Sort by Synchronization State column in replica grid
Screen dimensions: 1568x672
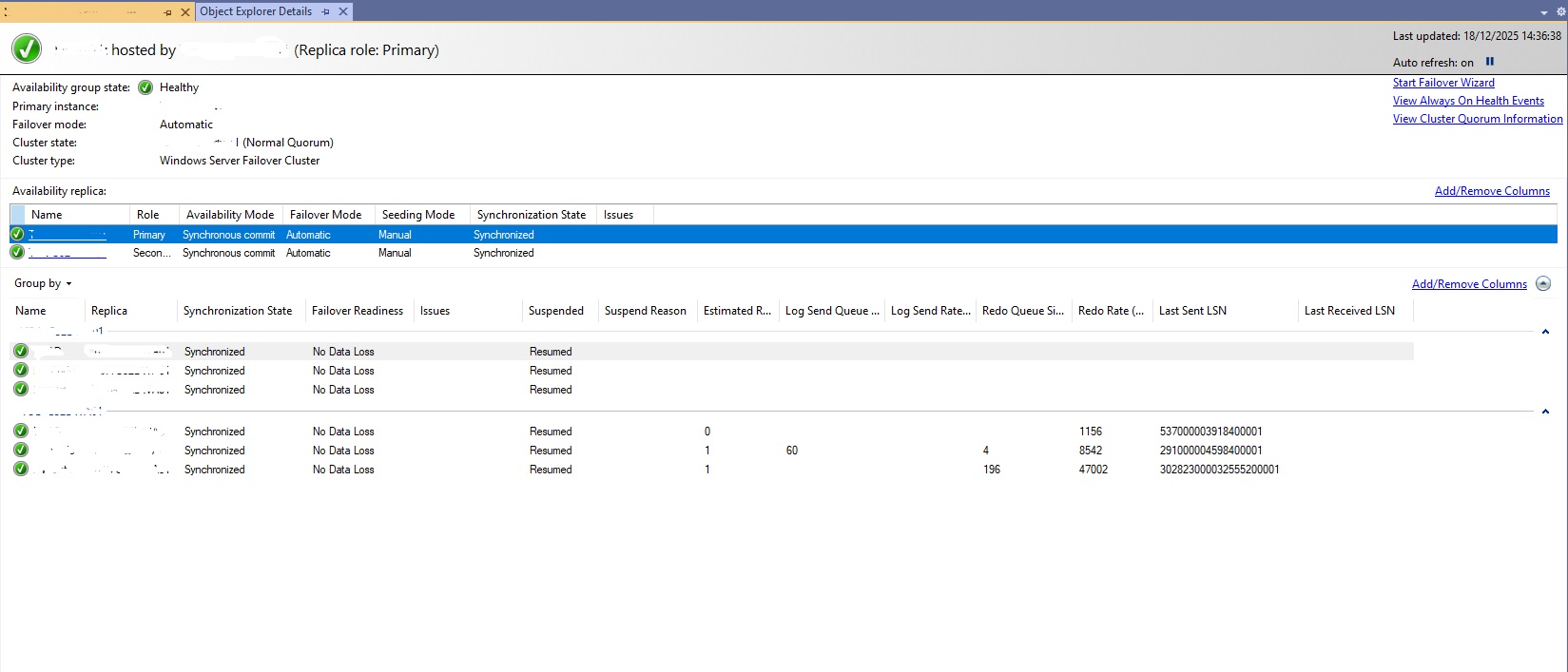click(x=531, y=215)
